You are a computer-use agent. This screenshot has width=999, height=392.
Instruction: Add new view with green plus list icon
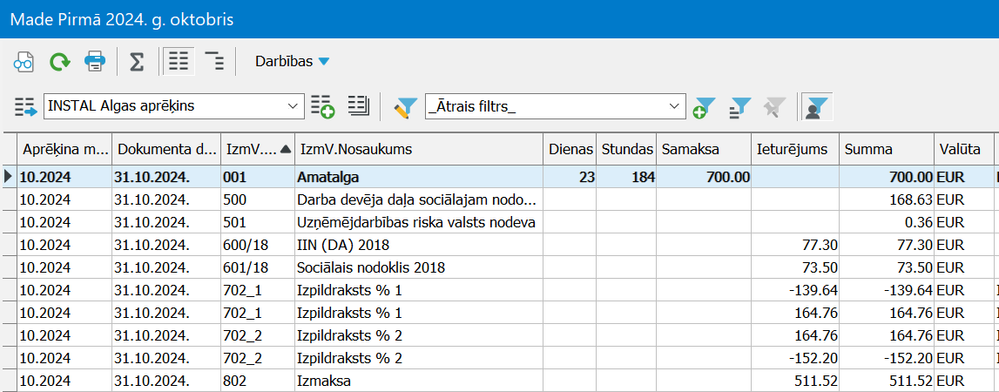tap(322, 106)
